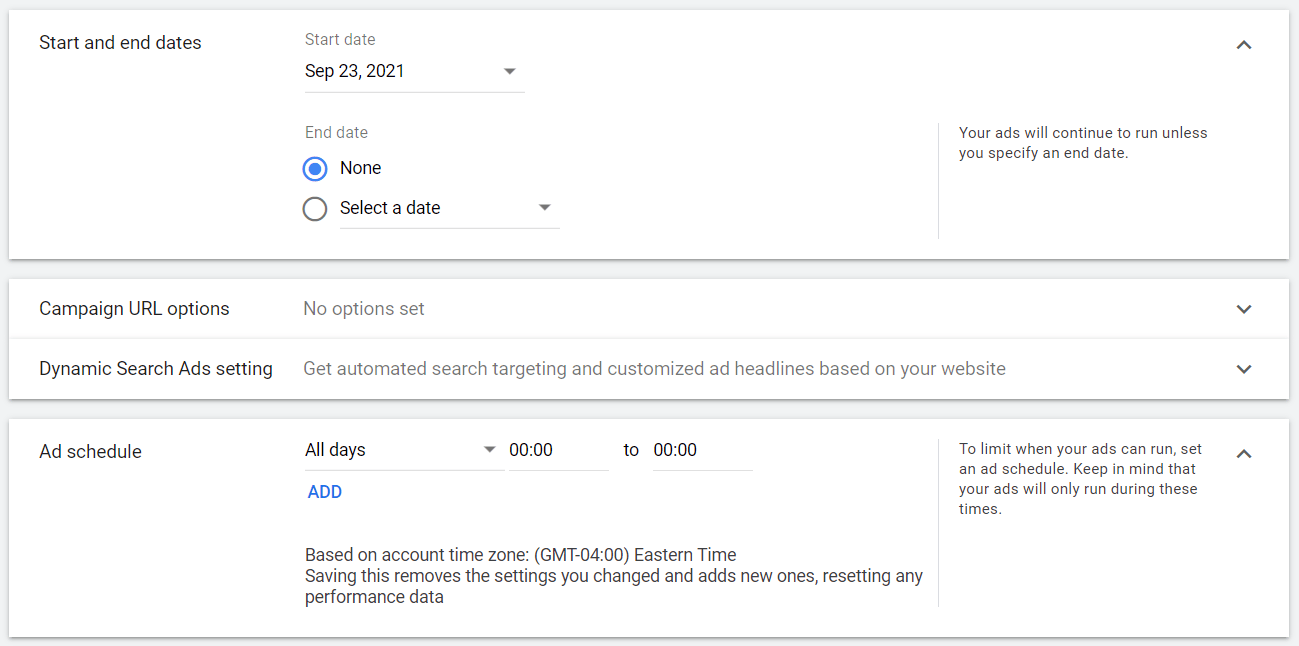Open the Select a date picker dropdown

pos(544,207)
